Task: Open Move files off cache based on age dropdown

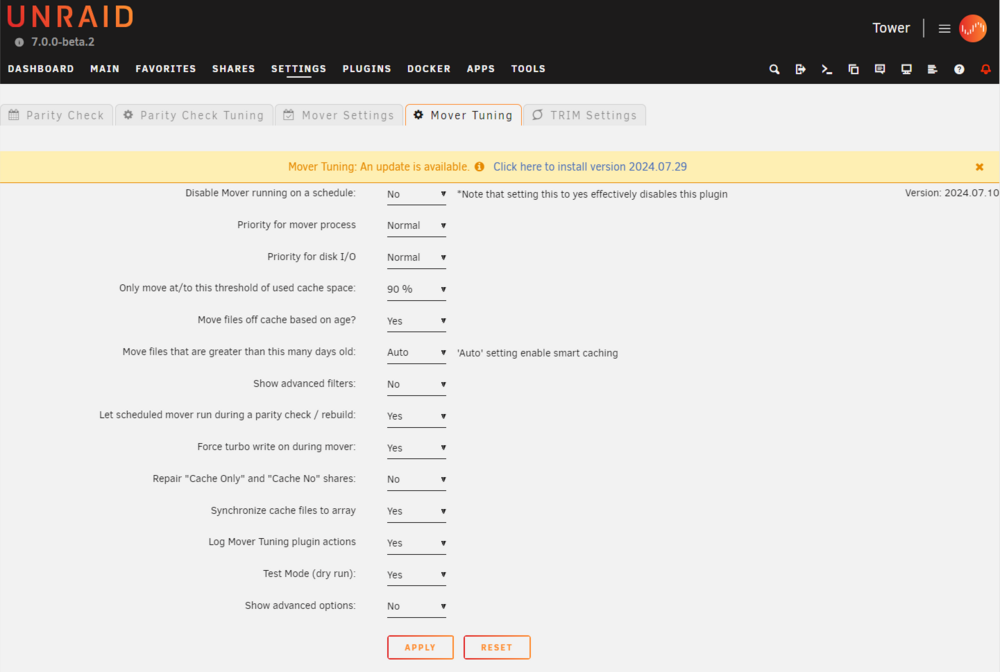Action: [416, 321]
